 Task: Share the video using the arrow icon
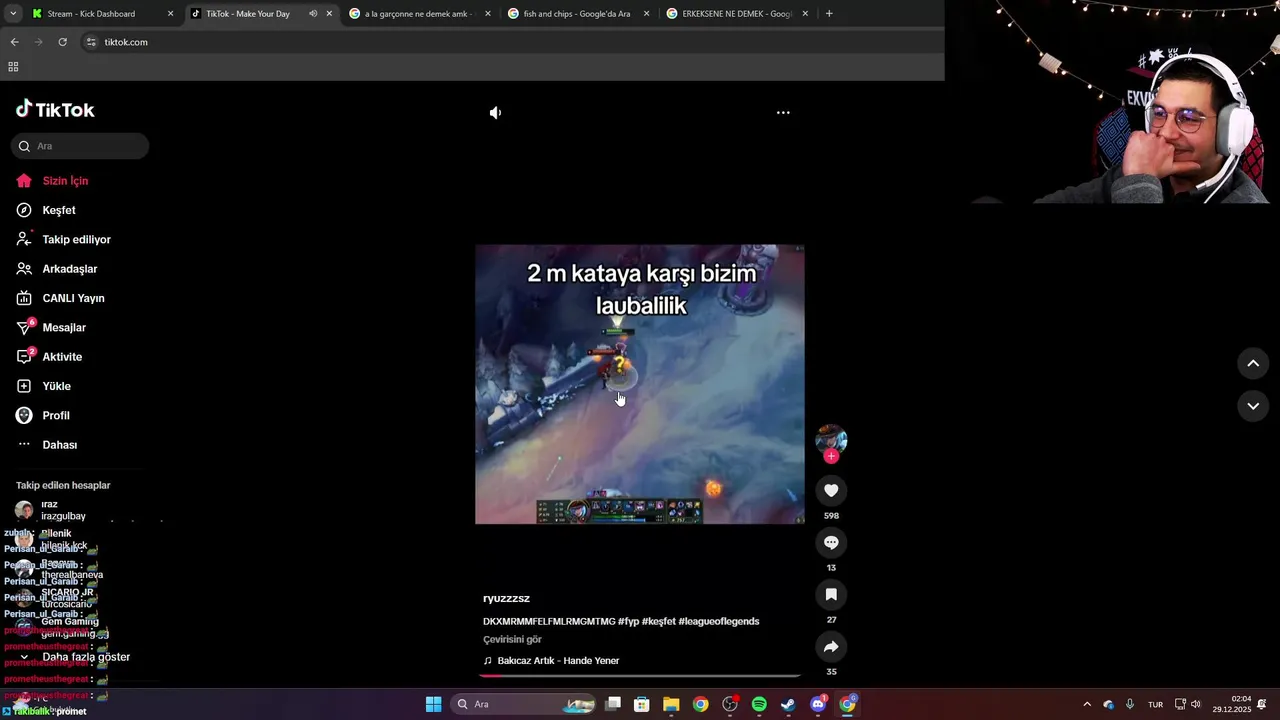(x=831, y=646)
